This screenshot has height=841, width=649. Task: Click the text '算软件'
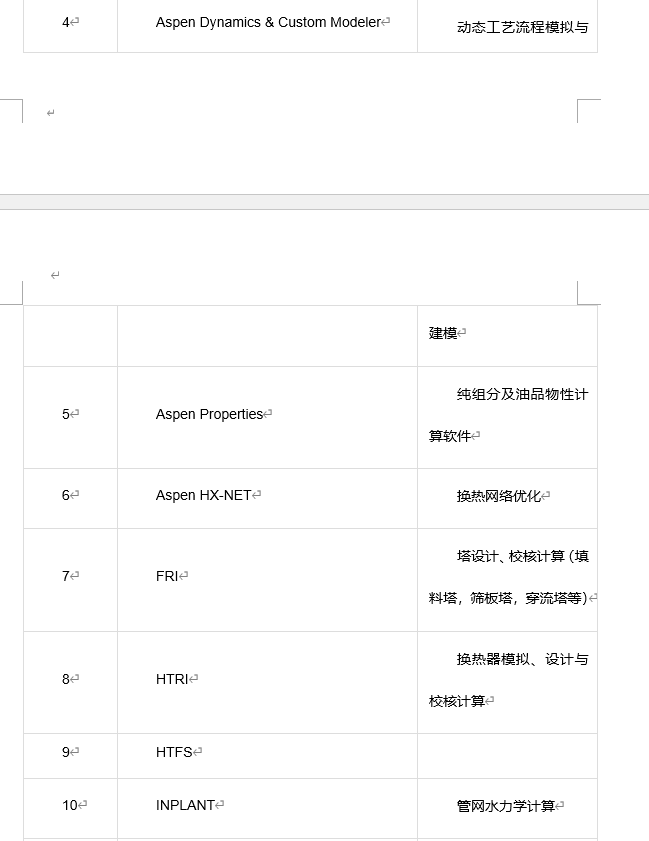pos(449,436)
